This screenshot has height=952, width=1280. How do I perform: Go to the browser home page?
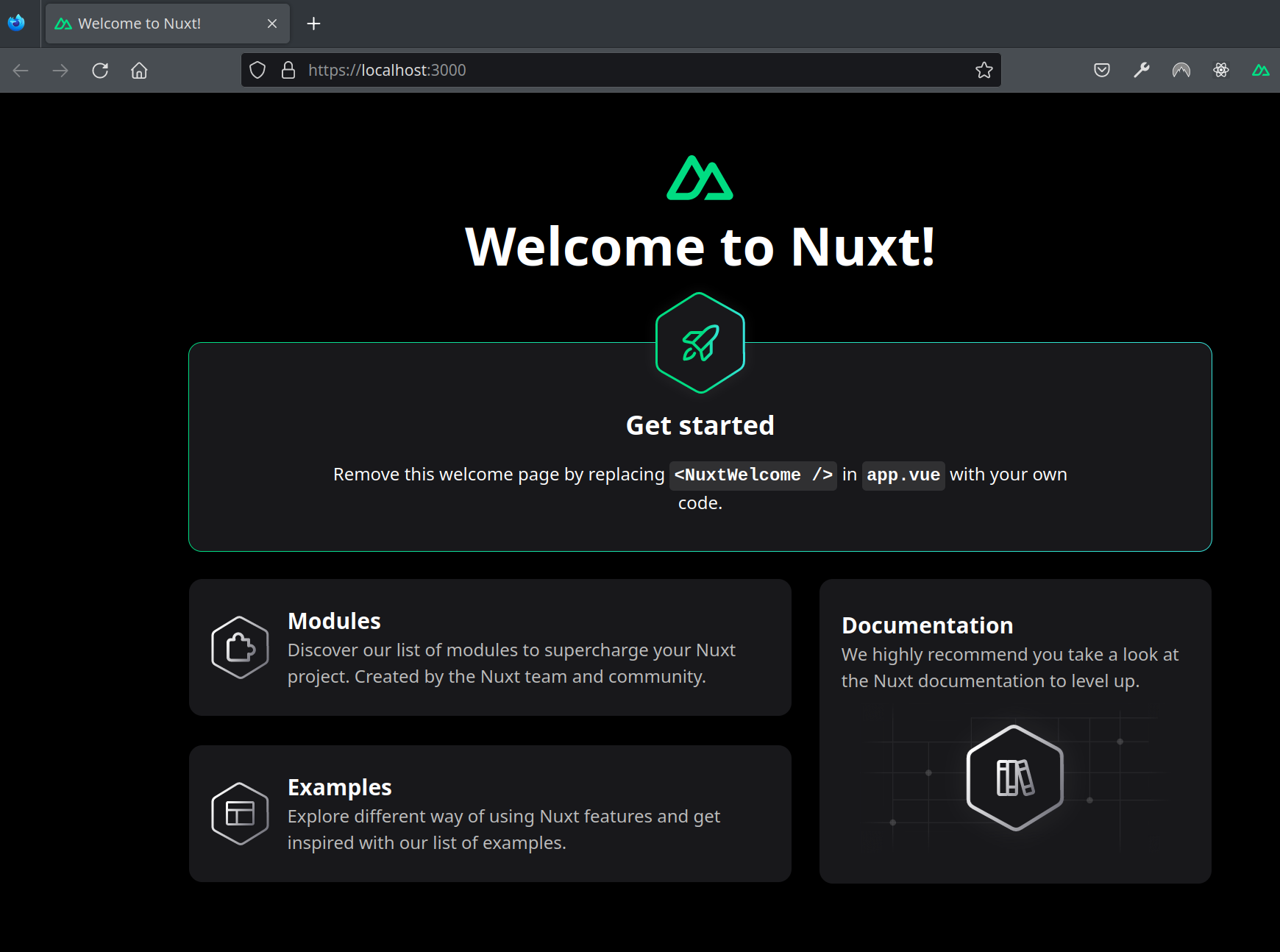click(138, 70)
